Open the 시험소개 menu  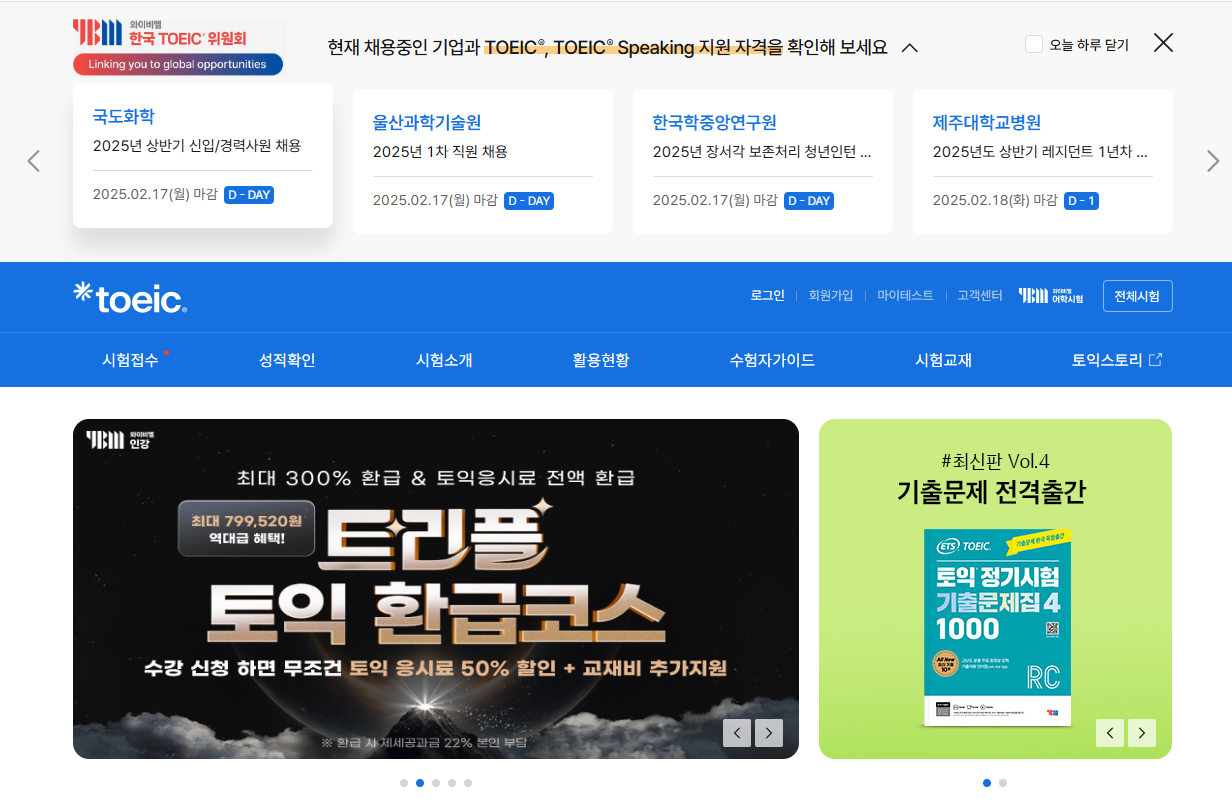pyautogui.click(x=444, y=360)
